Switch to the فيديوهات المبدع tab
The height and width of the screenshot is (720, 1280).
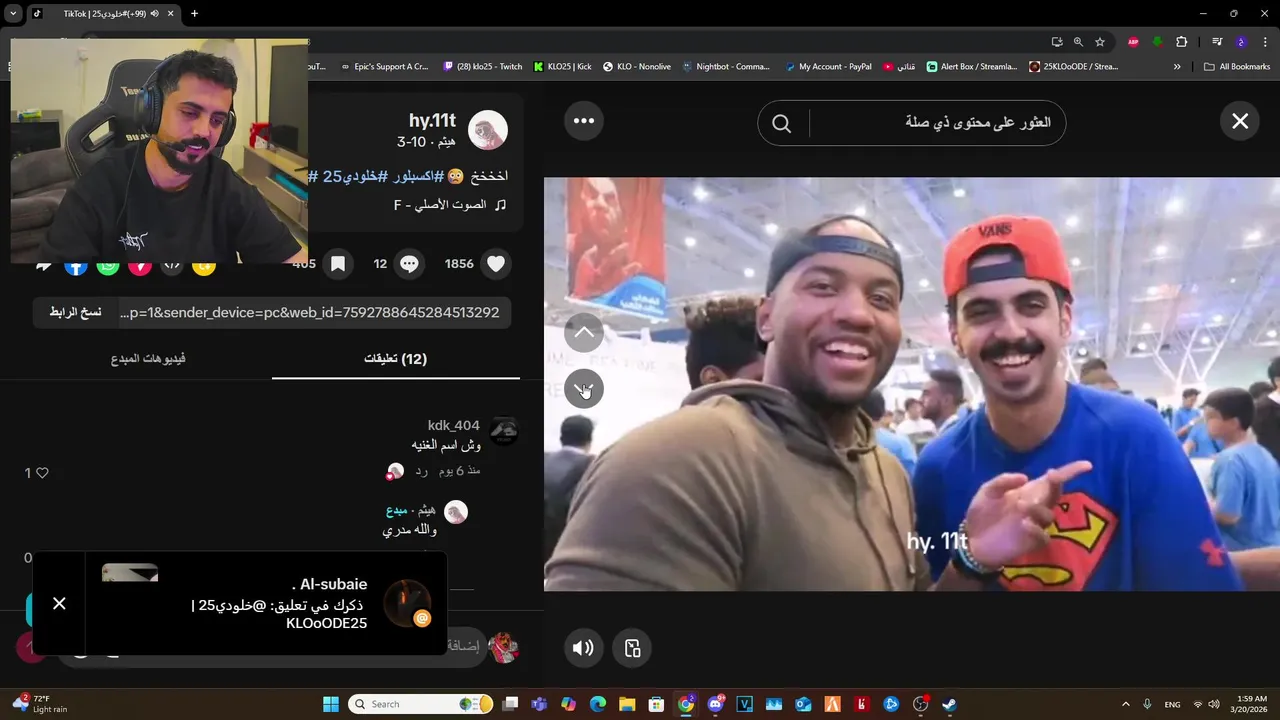pyautogui.click(x=148, y=358)
